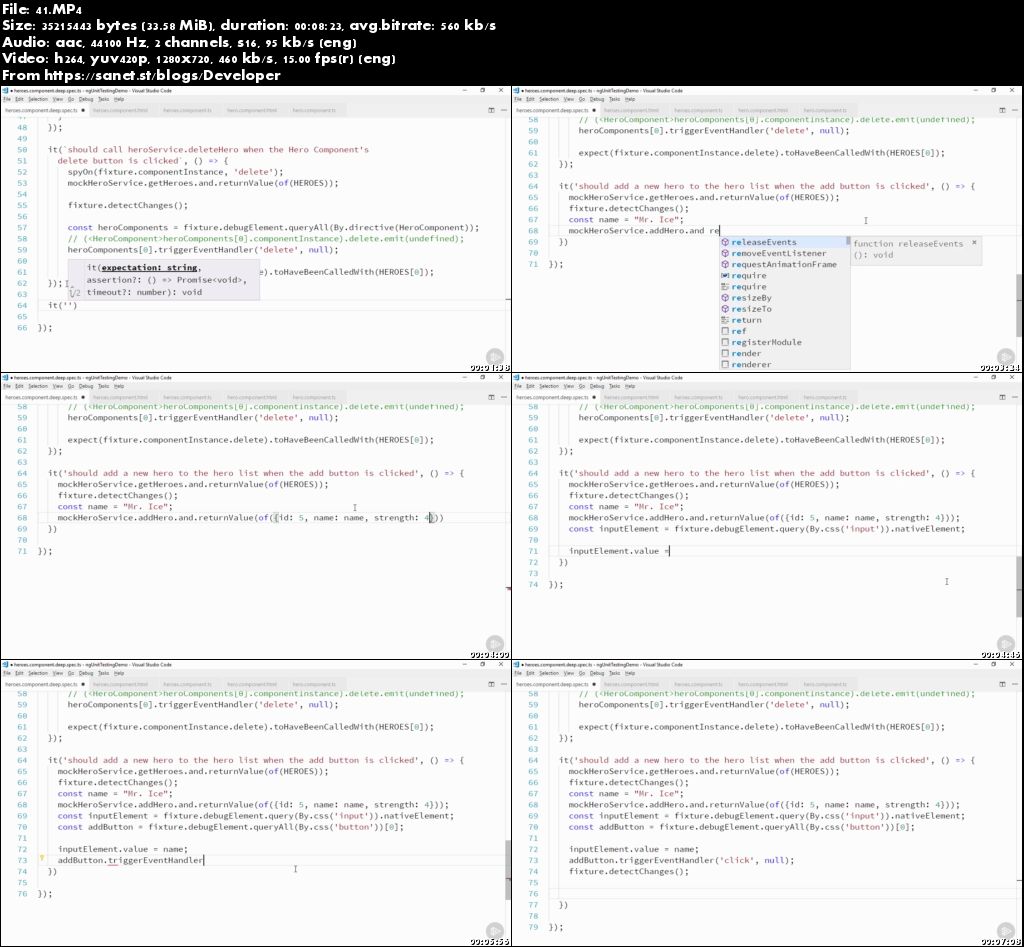Select the releaseEvents suggestion icon
1024x947 pixels.
point(725,242)
